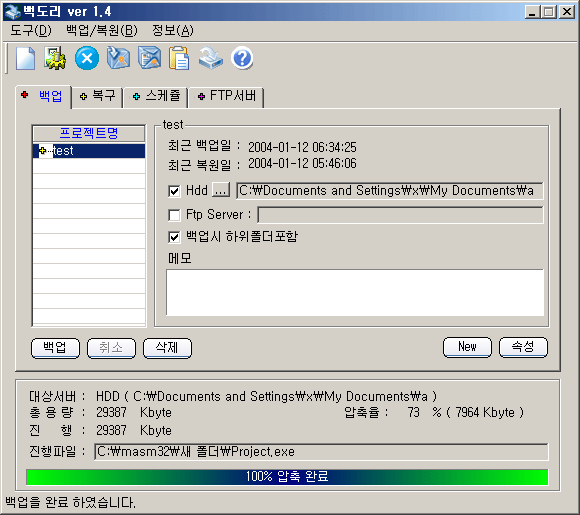Switch to the 스케쥴 tab
The width and height of the screenshot is (580, 515).
(156, 96)
